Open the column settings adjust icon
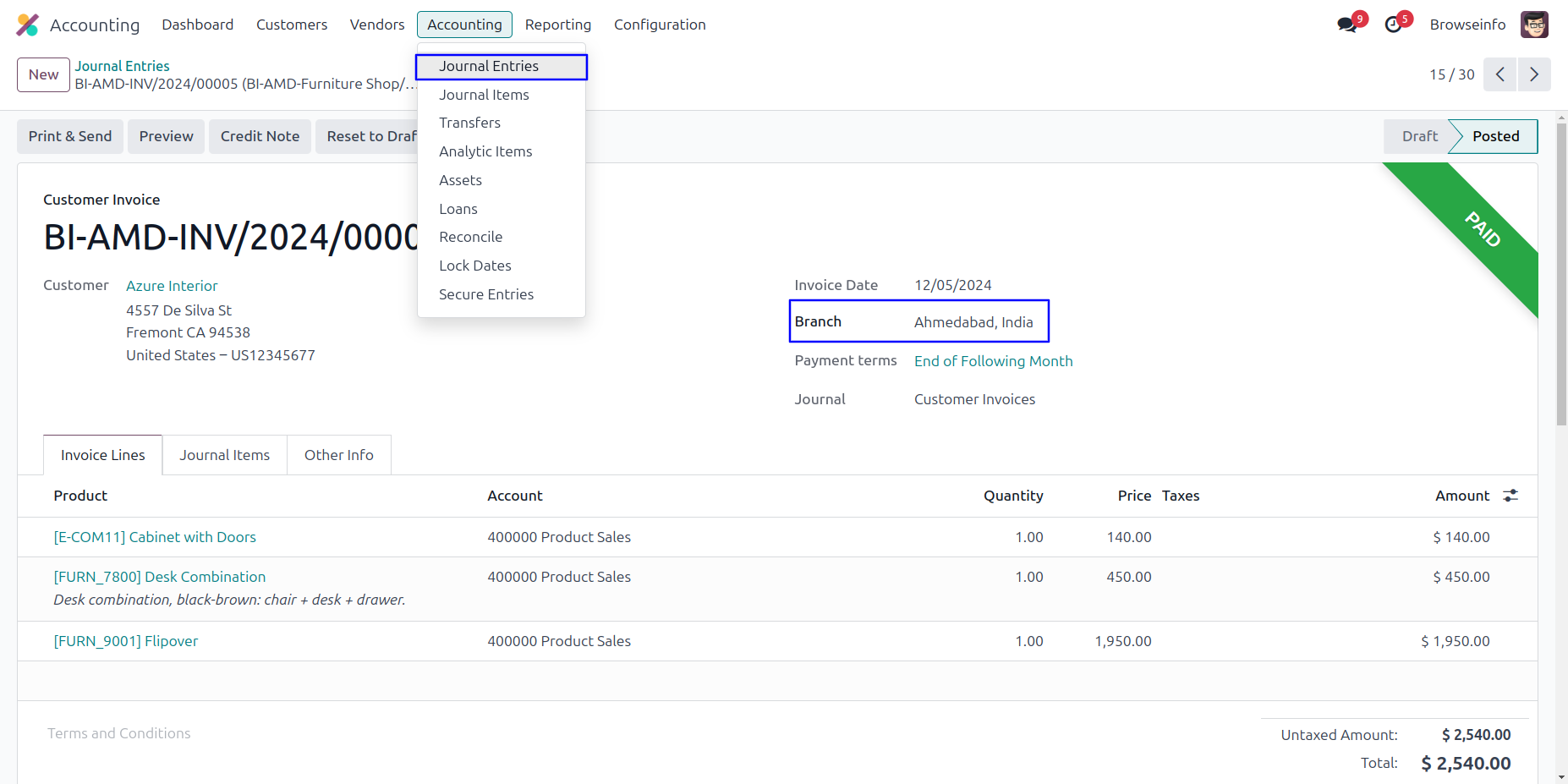Viewport: 1568px width, 784px height. tap(1510, 496)
